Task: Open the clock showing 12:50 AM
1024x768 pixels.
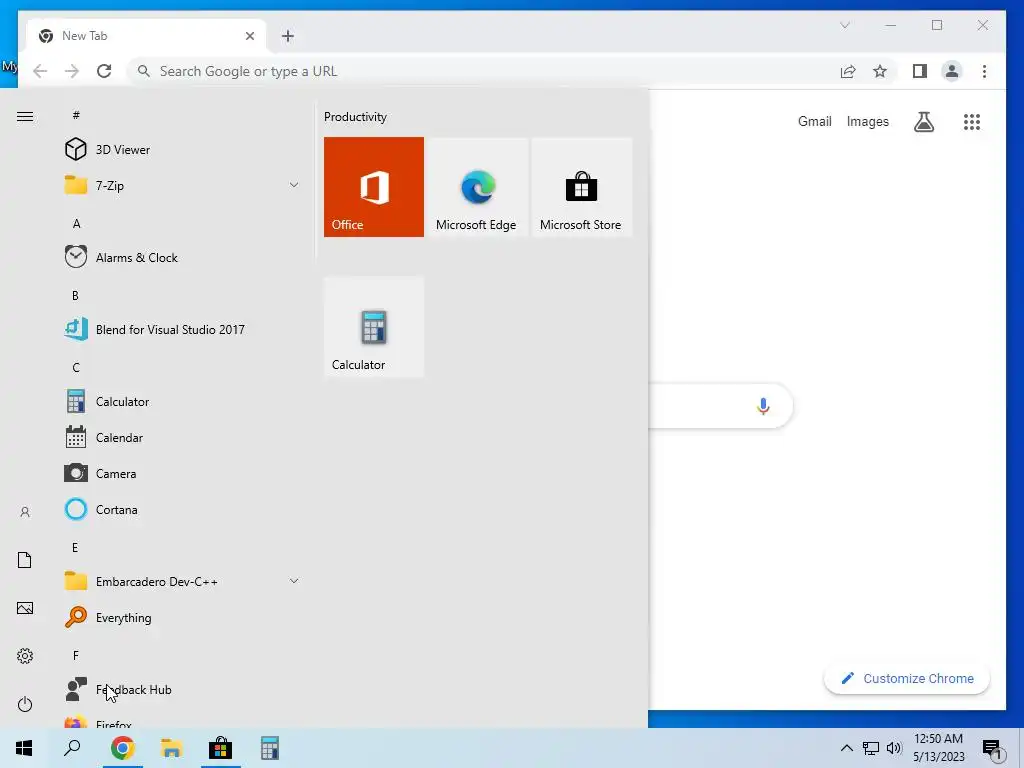Action: tap(938, 748)
